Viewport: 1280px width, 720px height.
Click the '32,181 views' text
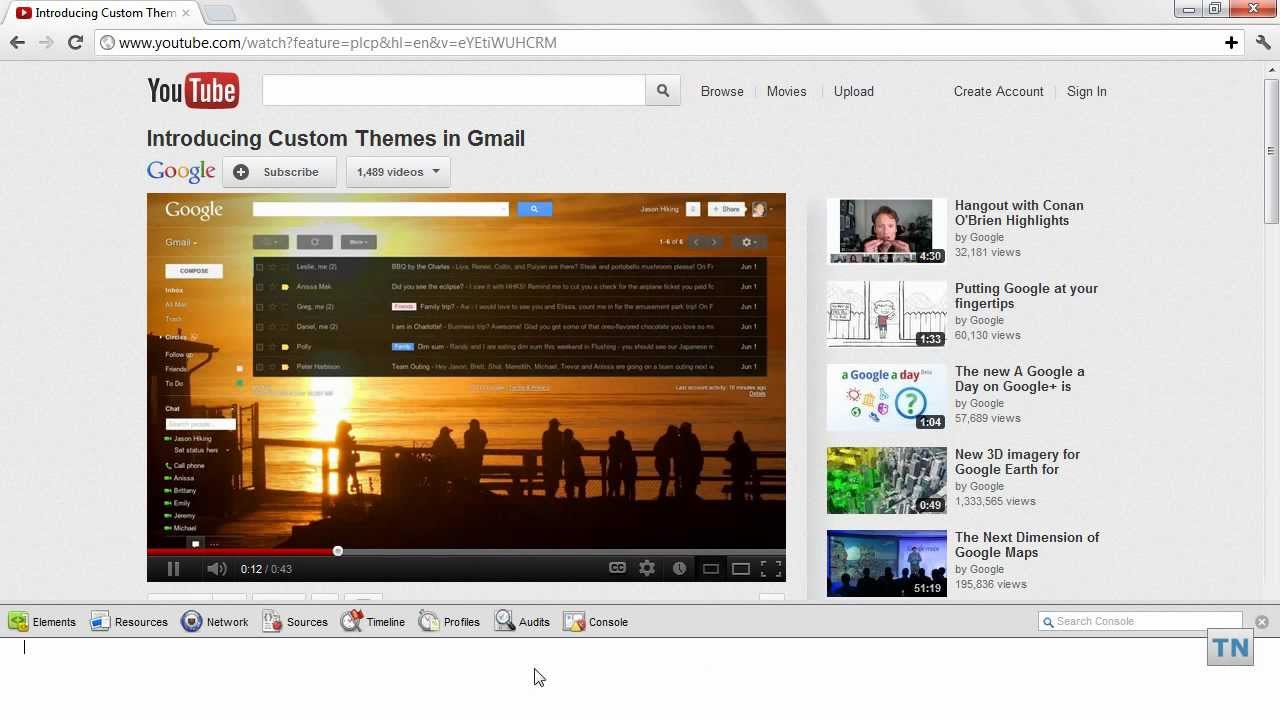[x=988, y=252]
